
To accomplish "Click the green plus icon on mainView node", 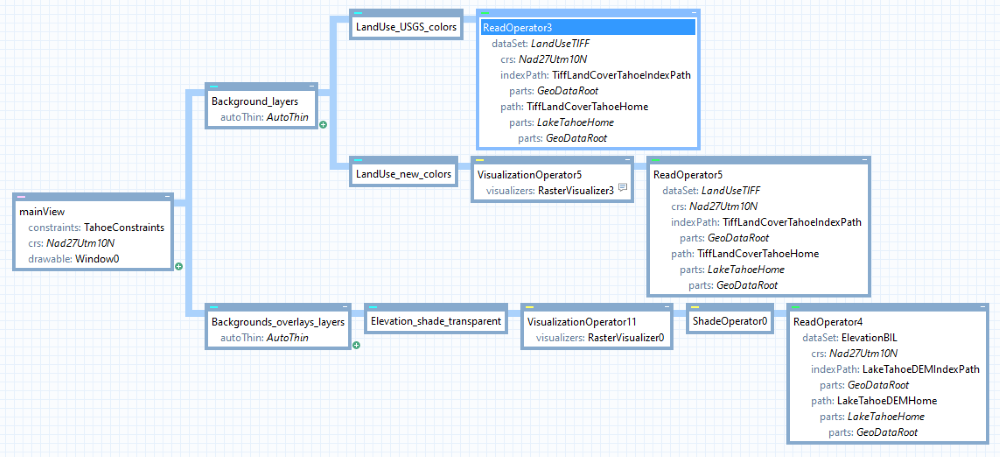I will point(179,266).
